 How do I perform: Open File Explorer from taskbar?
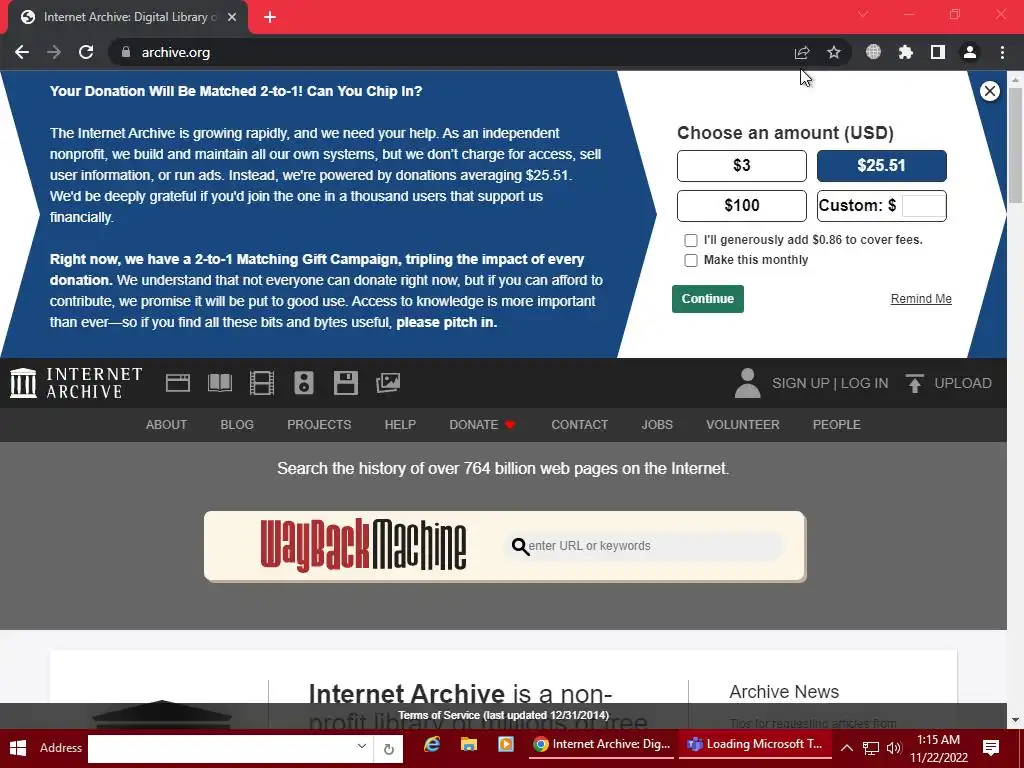[469, 744]
